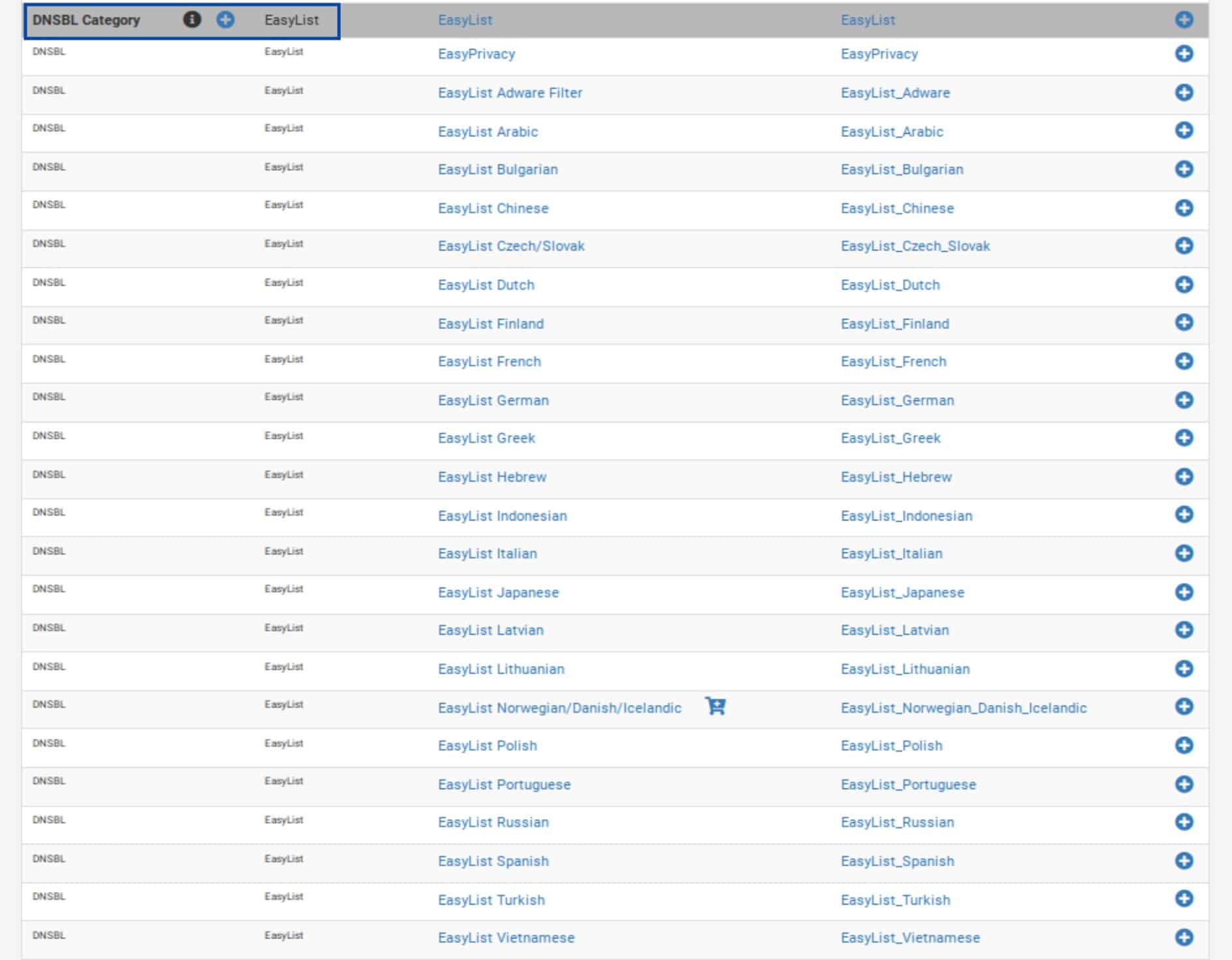The height and width of the screenshot is (960, 1232).
Task: Click the EasyList_Russian header link
Action: [x=897, y=822]
